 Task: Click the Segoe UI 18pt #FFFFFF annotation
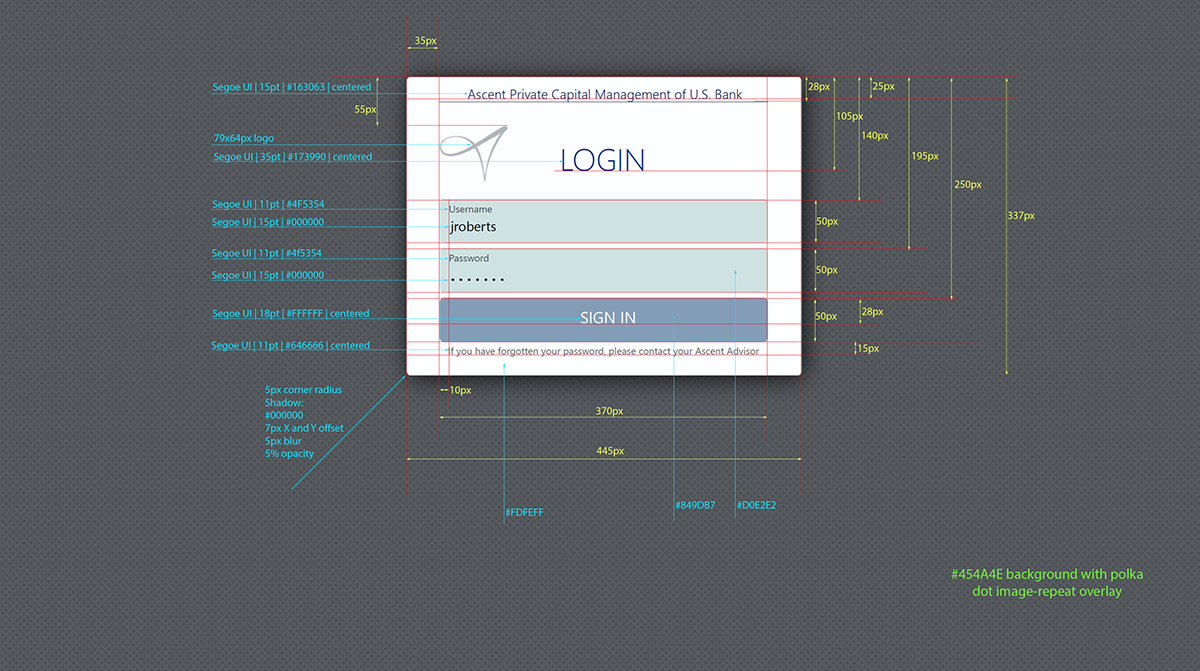pos(291,313)
